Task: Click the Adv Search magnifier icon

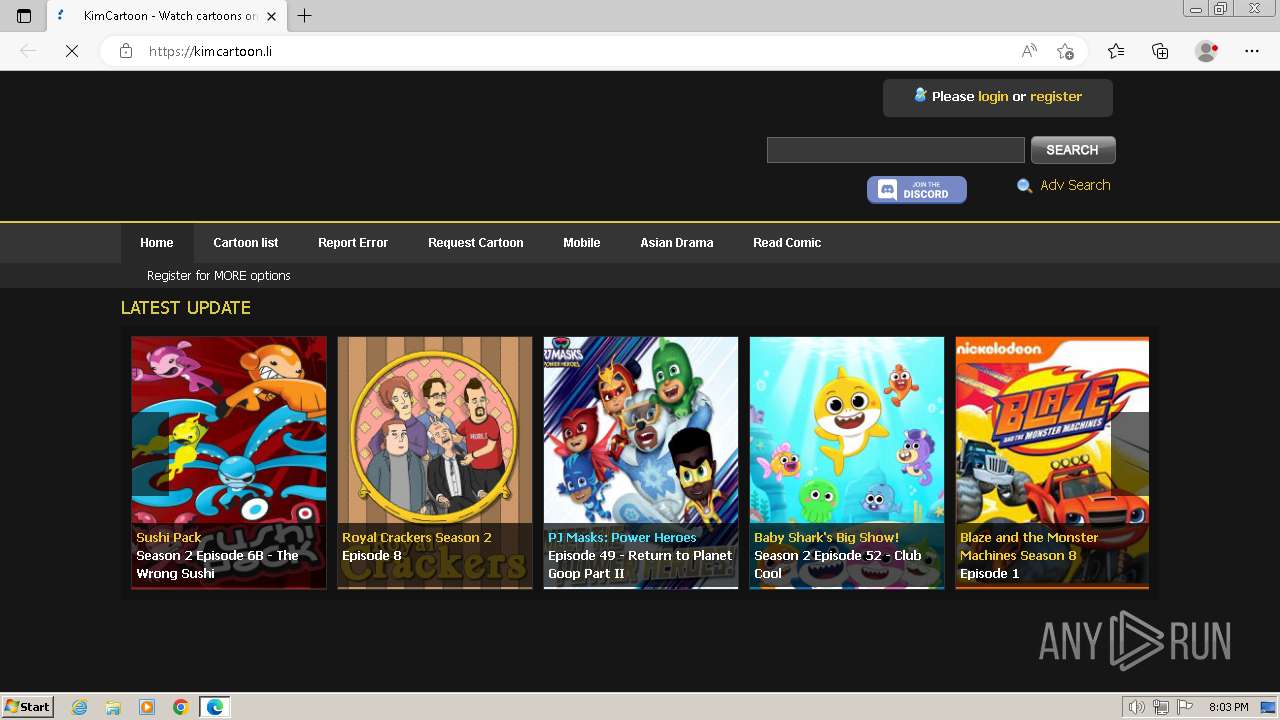Action: point(1024,186)
